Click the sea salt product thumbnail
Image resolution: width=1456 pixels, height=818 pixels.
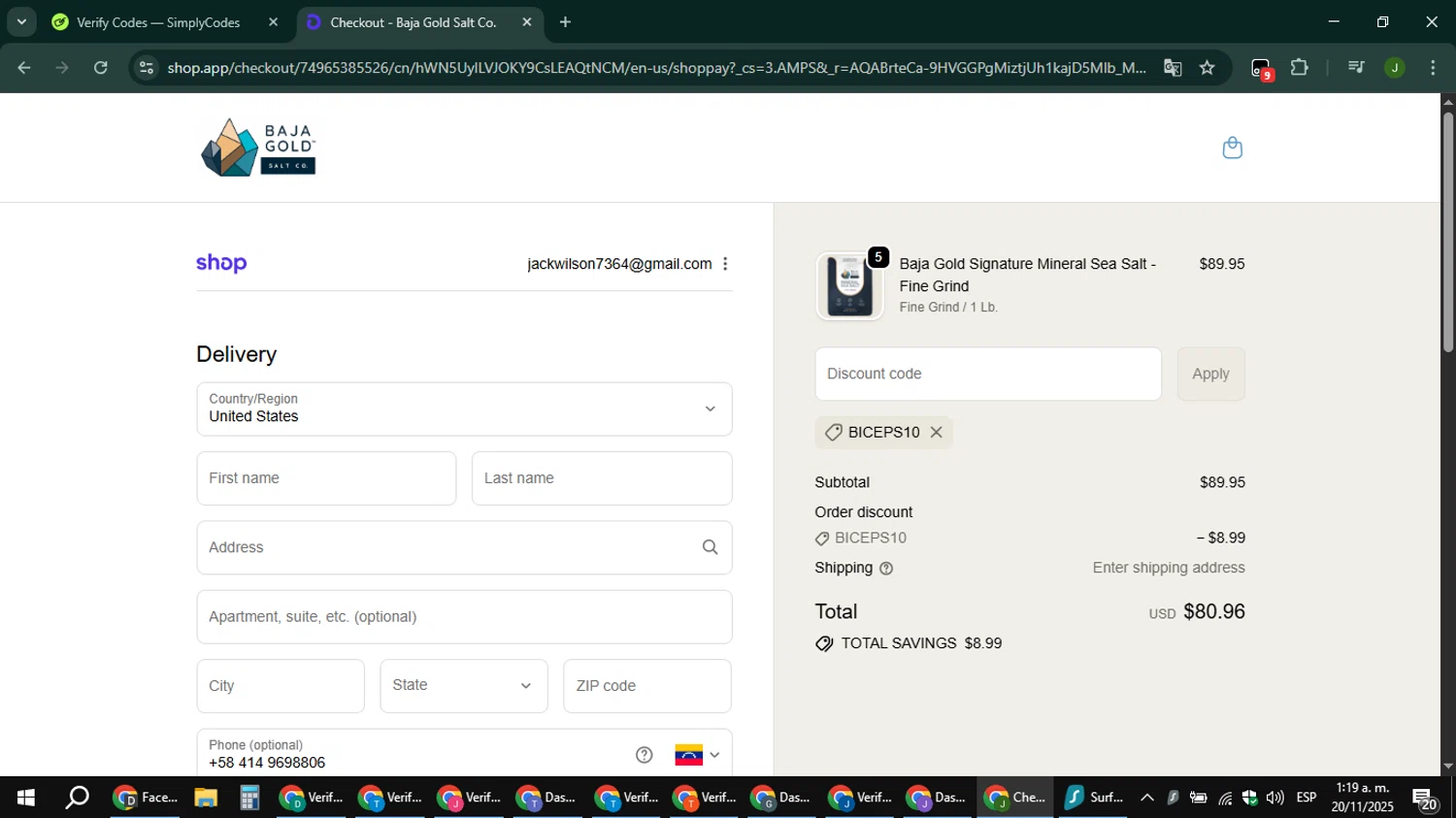849,286
